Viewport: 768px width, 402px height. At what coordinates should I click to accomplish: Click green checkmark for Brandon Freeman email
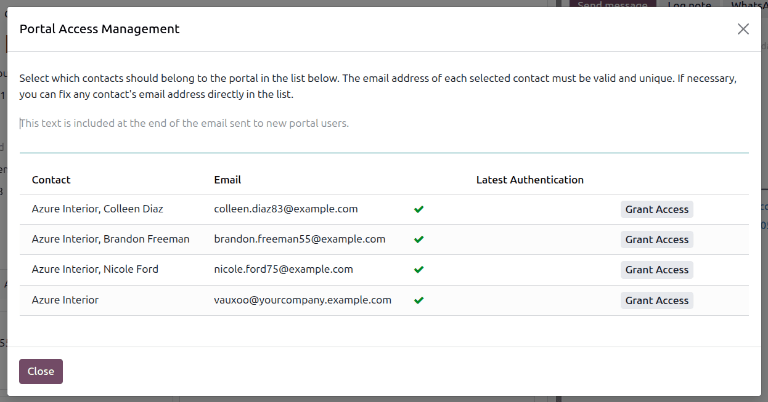419,240
